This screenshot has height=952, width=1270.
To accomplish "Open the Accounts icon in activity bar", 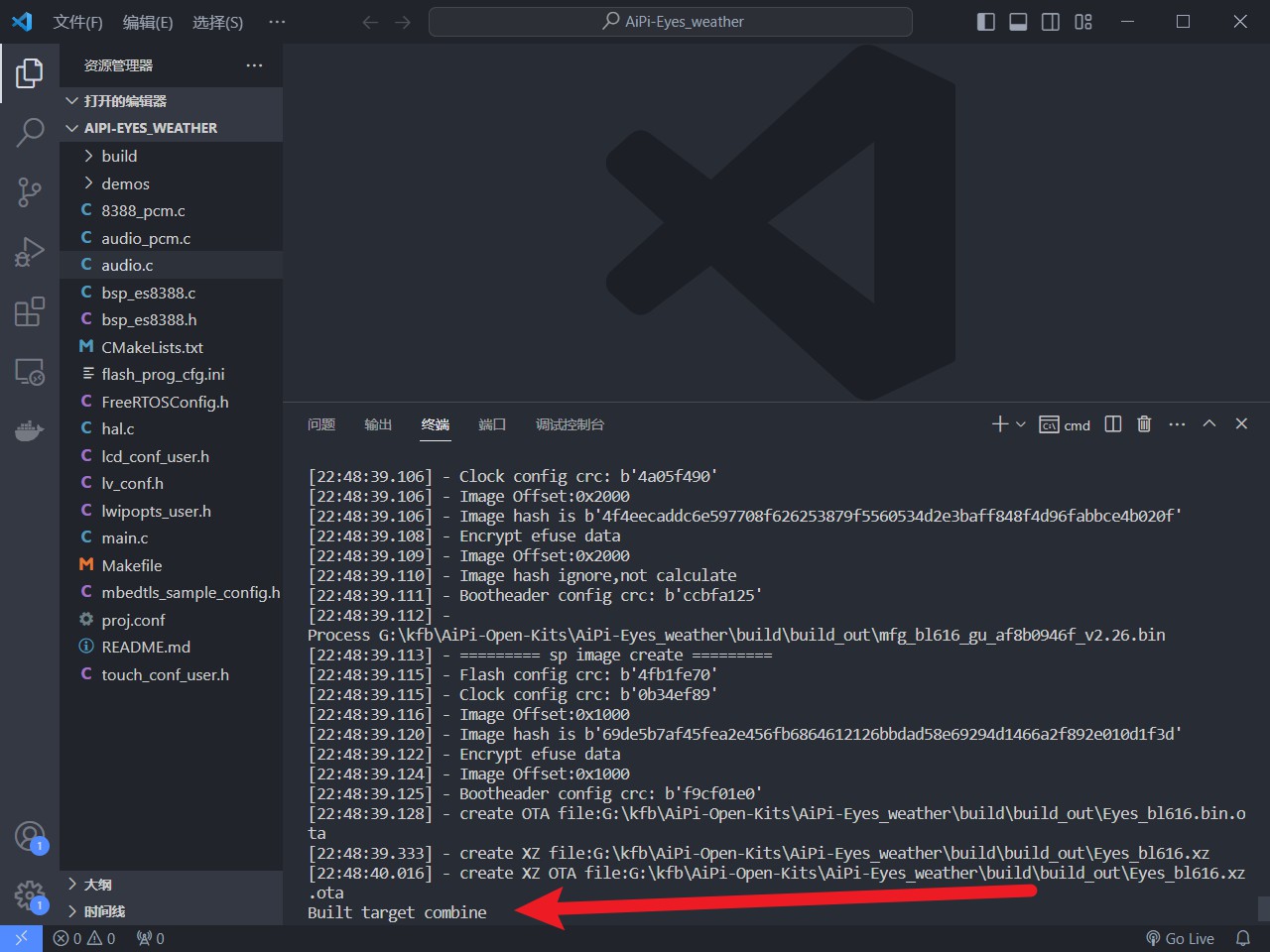I will pos(30,836).
